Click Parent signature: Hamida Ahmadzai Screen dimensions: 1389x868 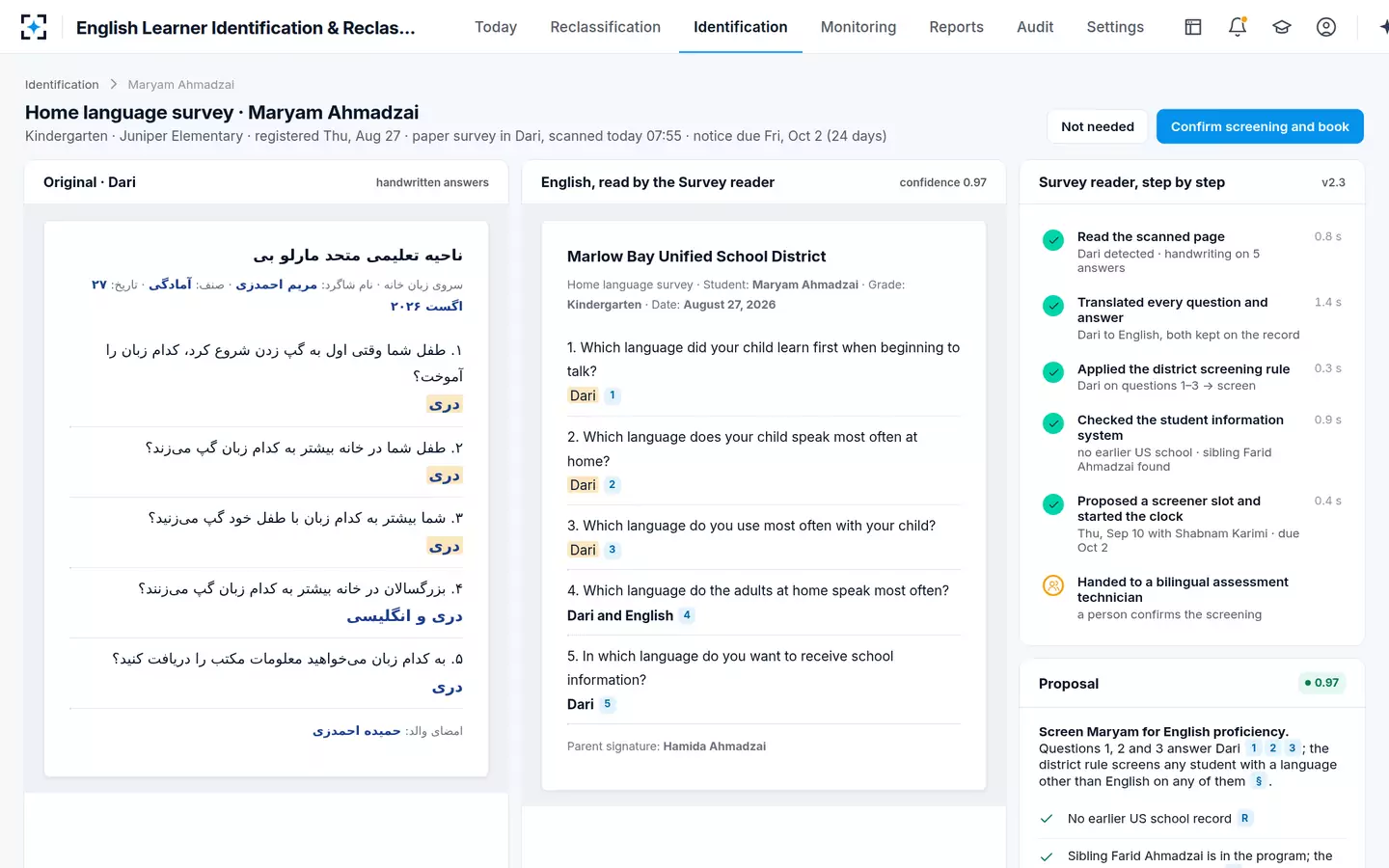667,746
